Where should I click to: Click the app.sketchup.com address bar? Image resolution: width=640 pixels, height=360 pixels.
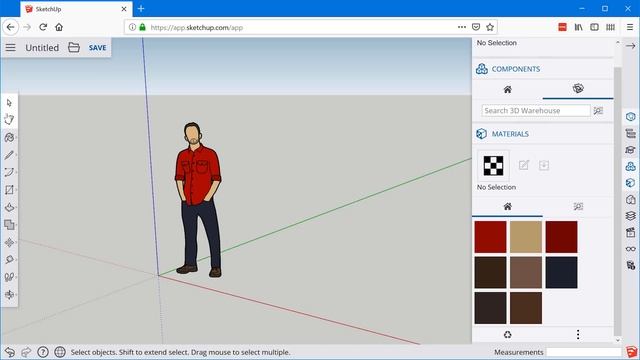coord(302,27)
